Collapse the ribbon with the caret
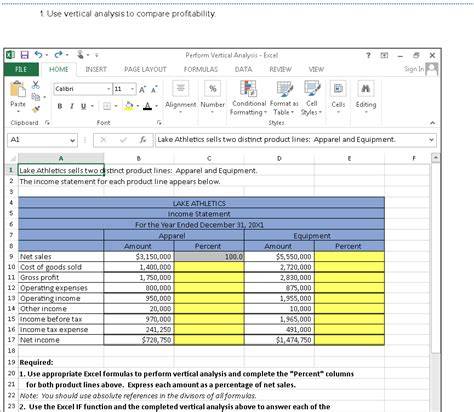474x412 pixels. click(432, 123)
